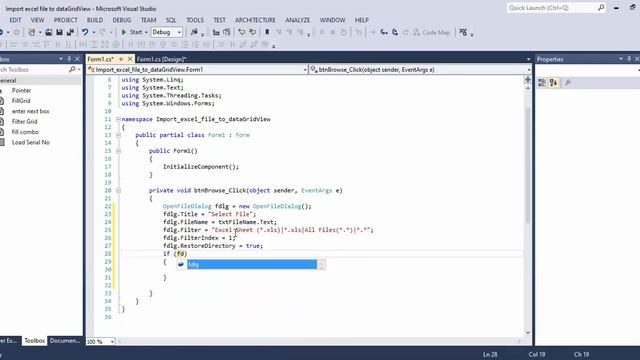This screenshot has width=640, height=360.
Task: Open the btnBrowse_Click member dropdown
Action: click(529, 70)
